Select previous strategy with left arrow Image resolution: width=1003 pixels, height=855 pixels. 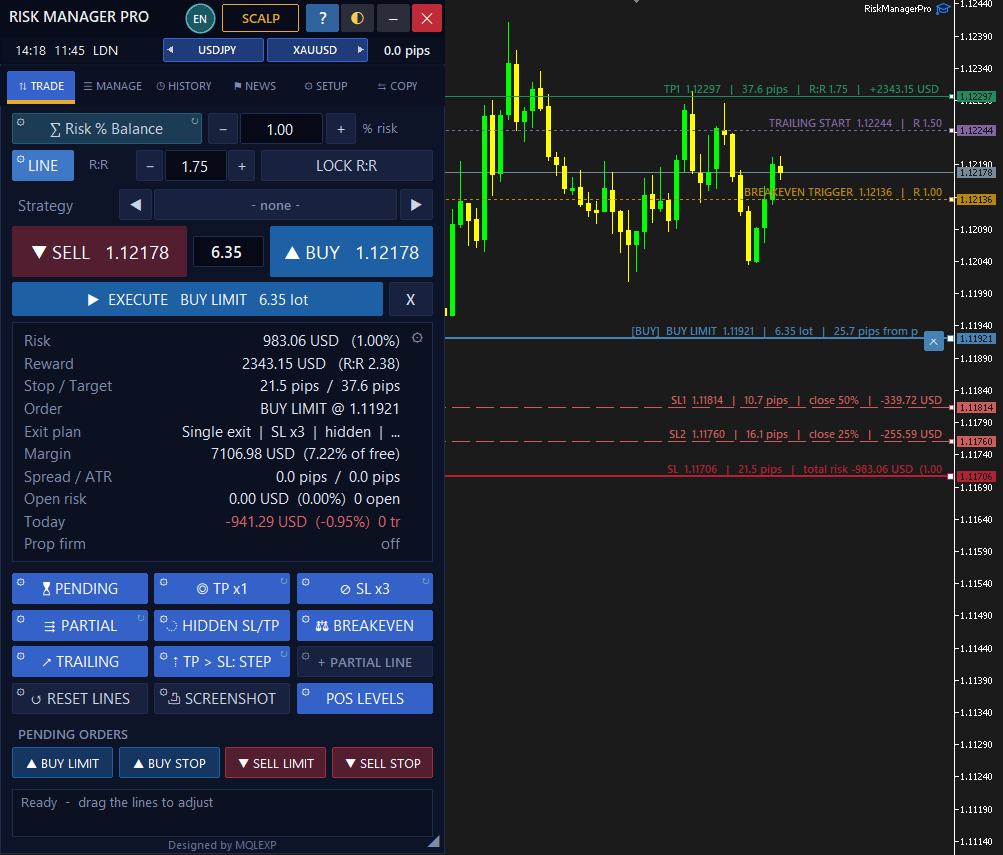point(136,205)
